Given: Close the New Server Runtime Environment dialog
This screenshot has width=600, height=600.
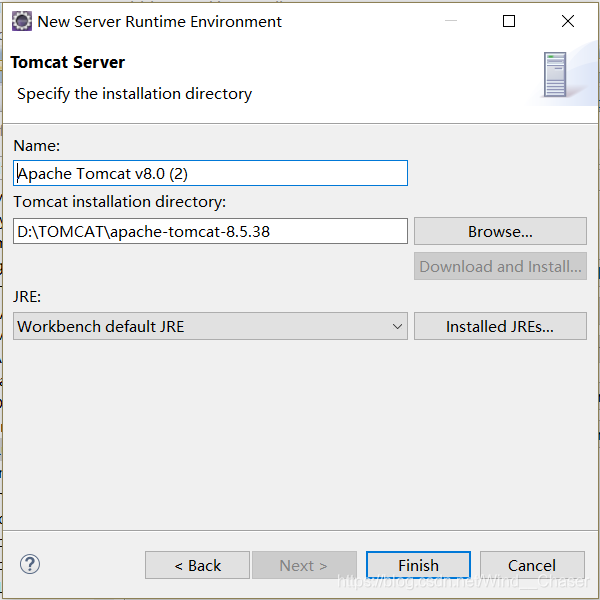Looking at the screenshot, I should (568, 21).
